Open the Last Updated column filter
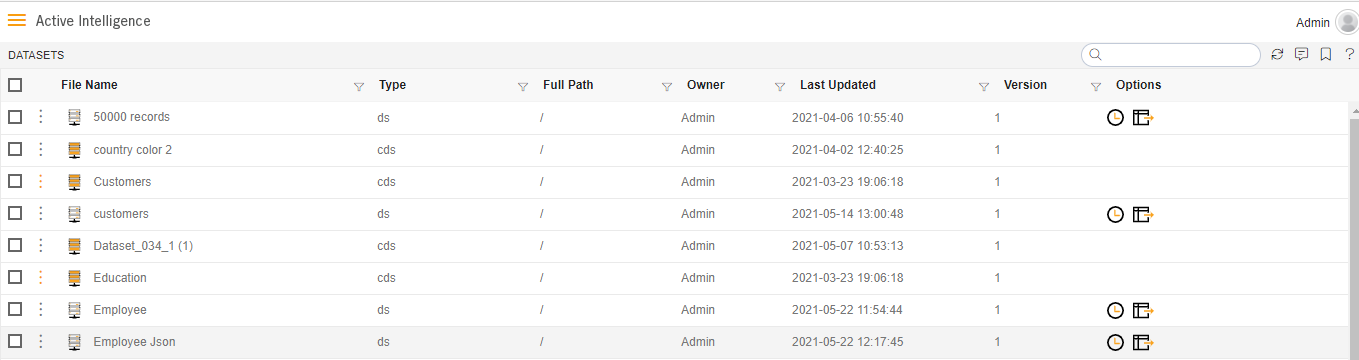The image size is (1359, 360). [983, 87]
